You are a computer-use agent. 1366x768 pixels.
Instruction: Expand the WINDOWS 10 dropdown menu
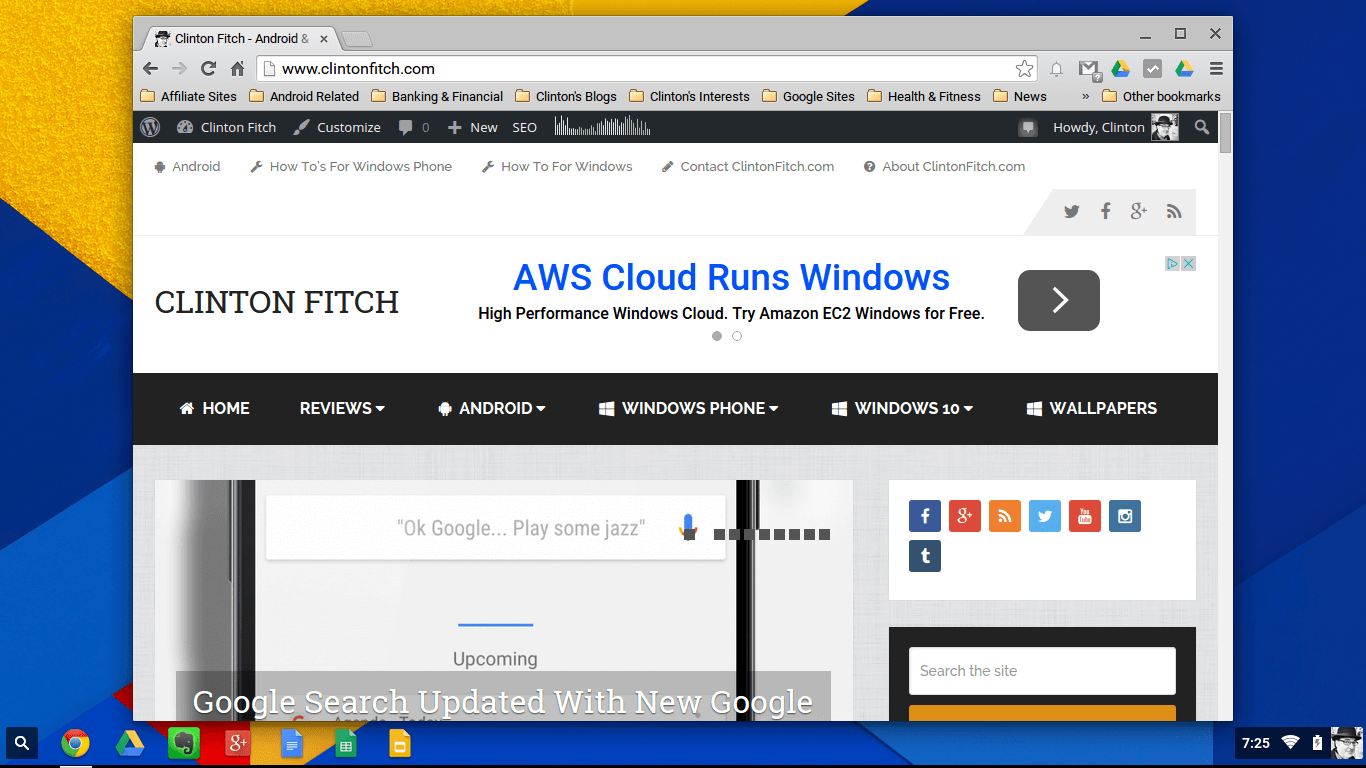[x=903, y=408]
